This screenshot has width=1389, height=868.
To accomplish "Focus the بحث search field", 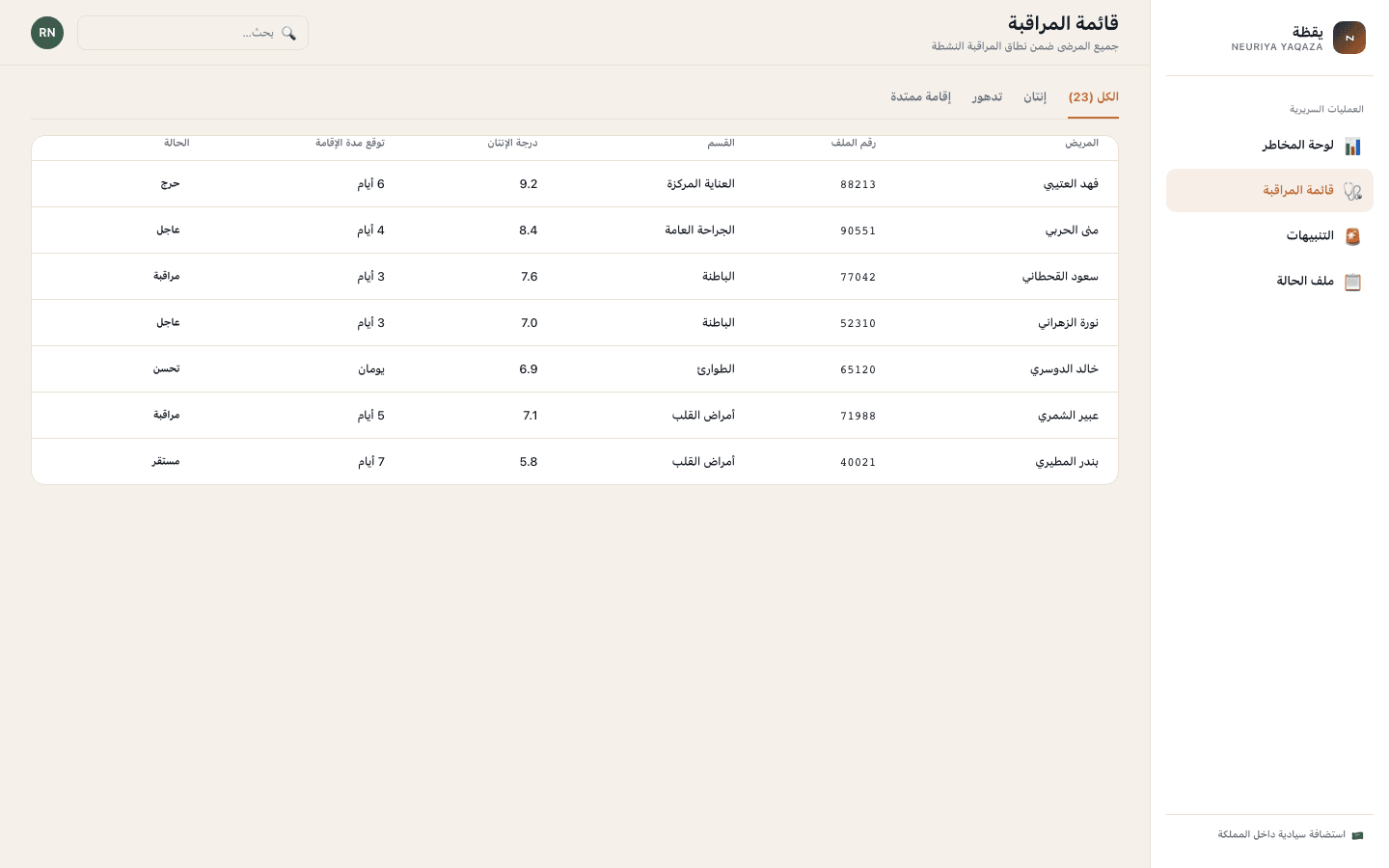I will [x=193, y=33].
